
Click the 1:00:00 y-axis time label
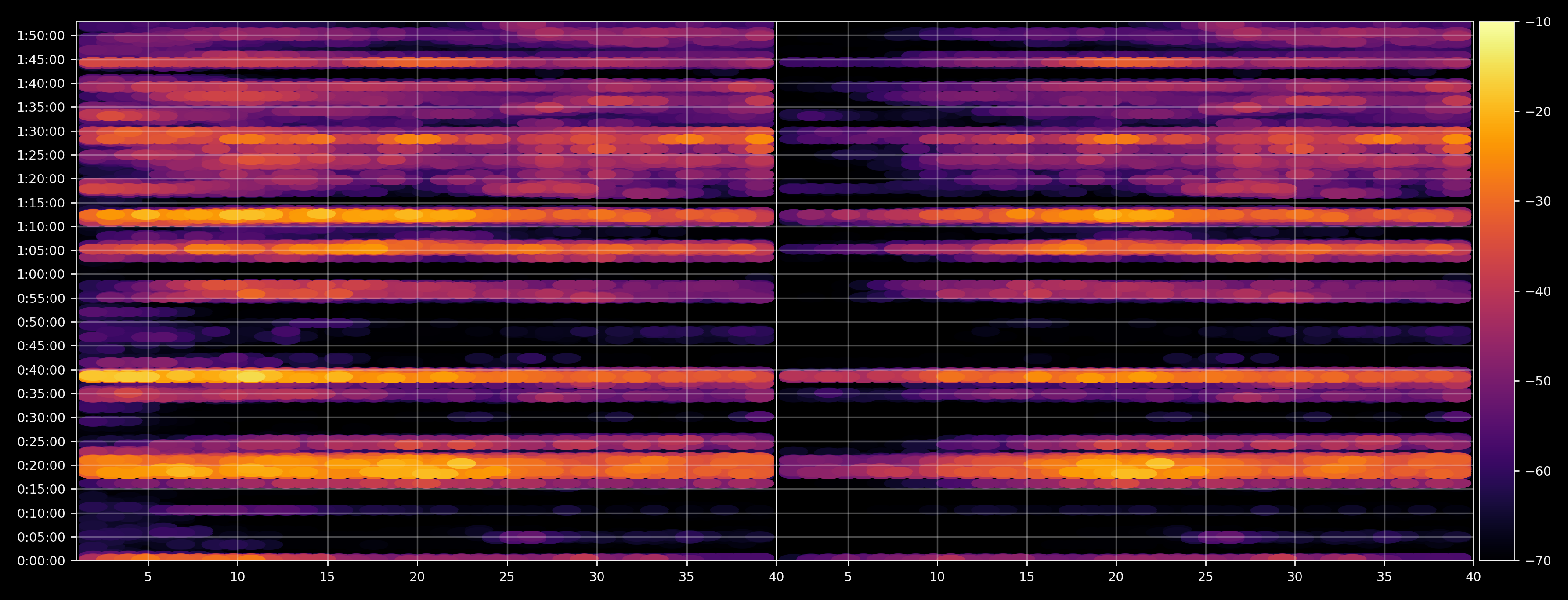41,275
